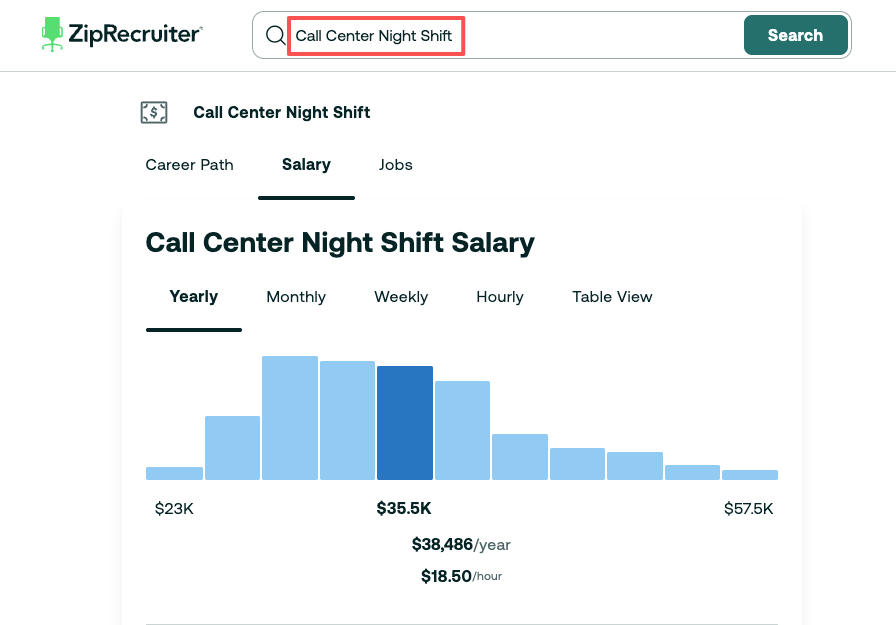896x625 pixels.
Task: Click the $57.5K axis label
Action: [750, 508]
